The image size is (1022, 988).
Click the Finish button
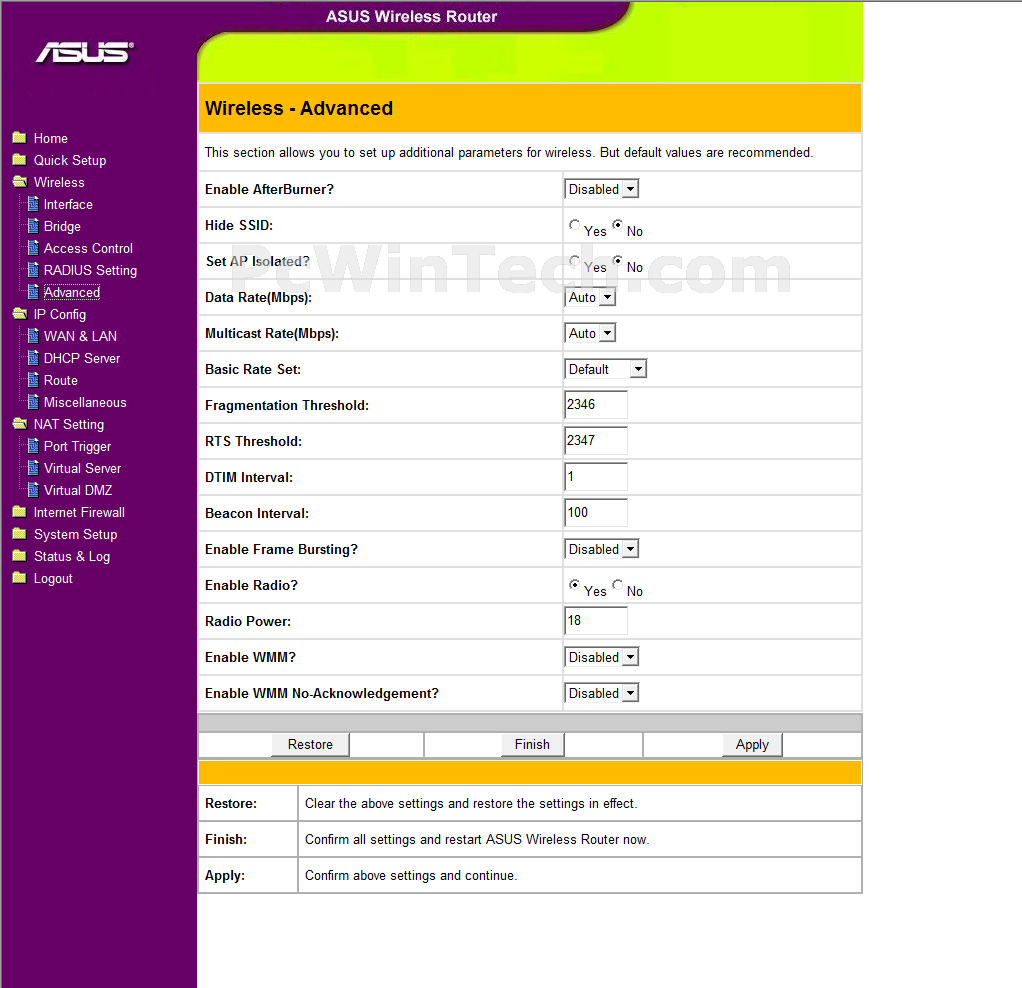(x=533, y=744)
